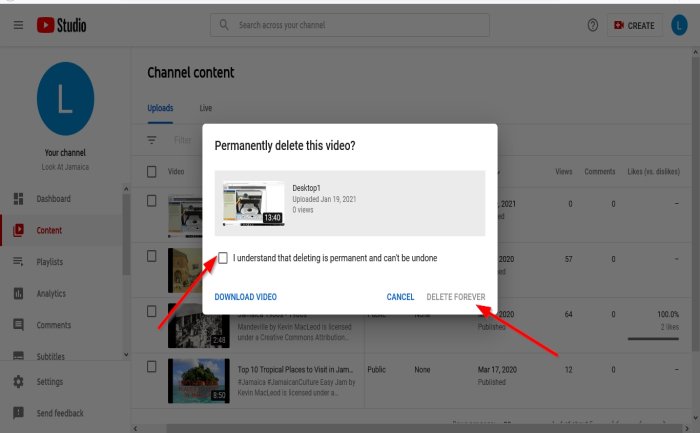Screen dimensions: 700x433
Task: Click the horizontal scrollbar left arrow
Action: 135,429
